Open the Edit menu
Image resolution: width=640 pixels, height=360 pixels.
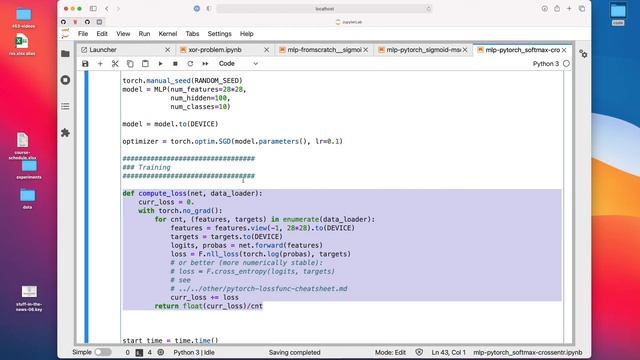pyautogui.click(x=102, y=34)
